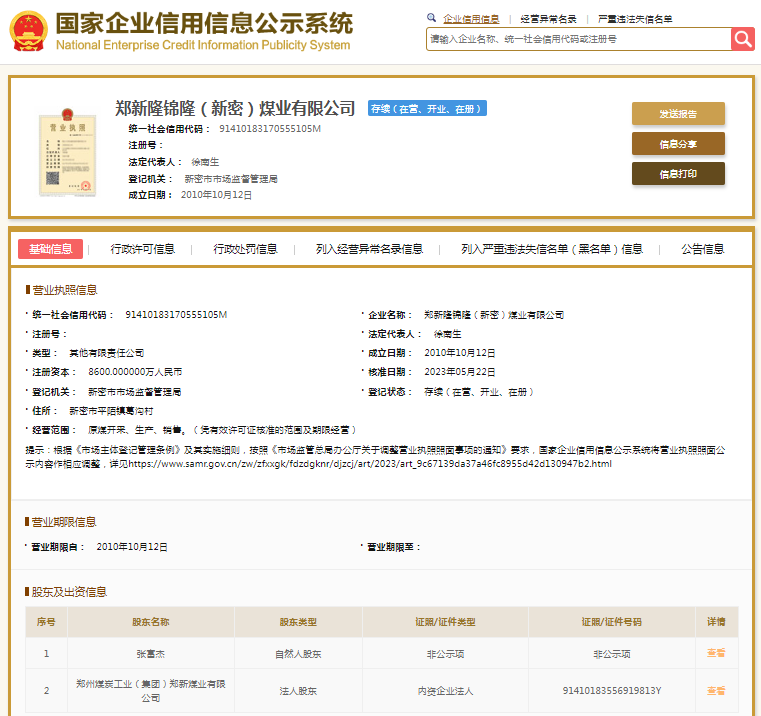Screen dimensions: 761x716
Task: Select the 基础信息 tab
Action: point(50,249)
